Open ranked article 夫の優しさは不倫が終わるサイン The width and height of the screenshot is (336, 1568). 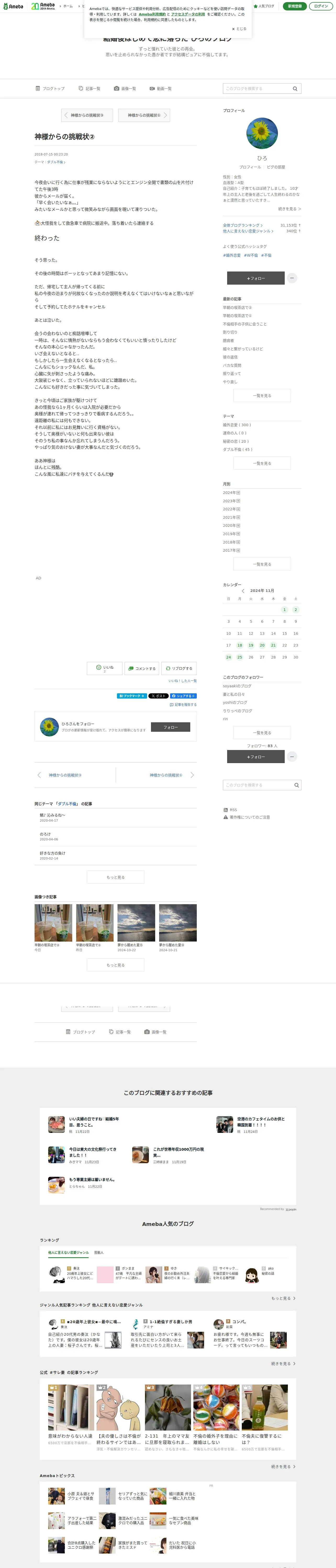coord(118,1418)
